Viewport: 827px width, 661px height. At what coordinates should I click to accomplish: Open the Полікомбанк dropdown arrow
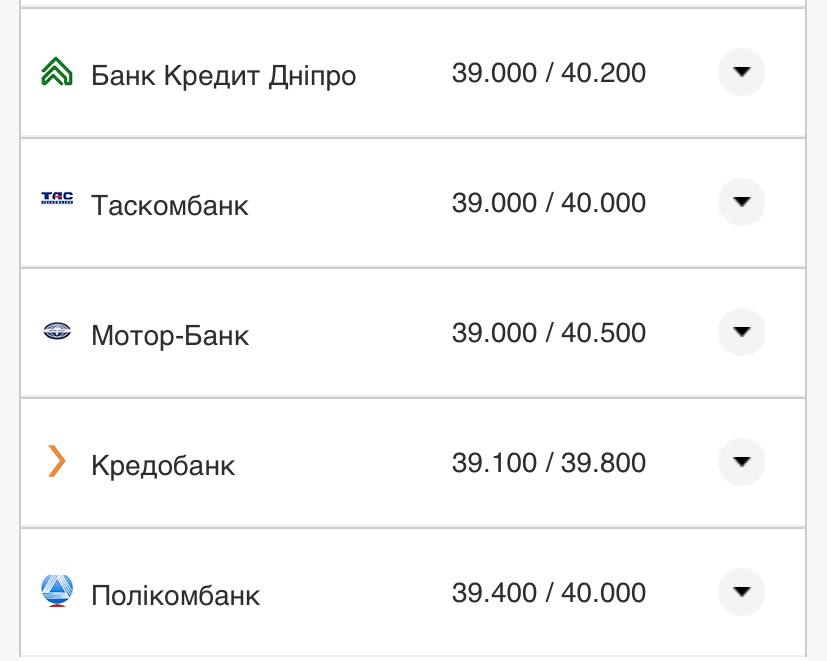tap(741, 591)
